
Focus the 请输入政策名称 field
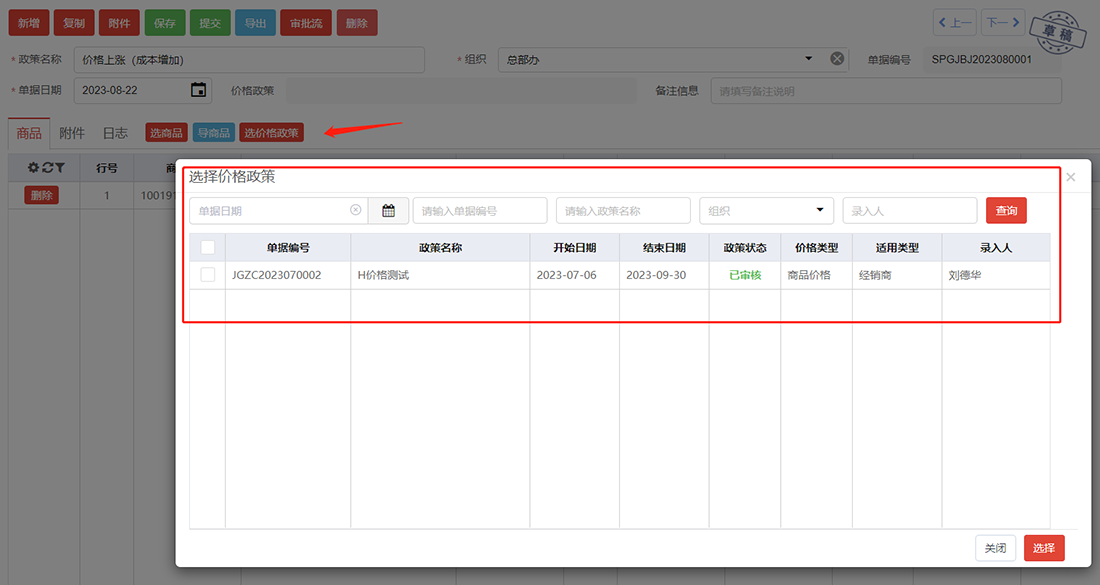point(623,210)
